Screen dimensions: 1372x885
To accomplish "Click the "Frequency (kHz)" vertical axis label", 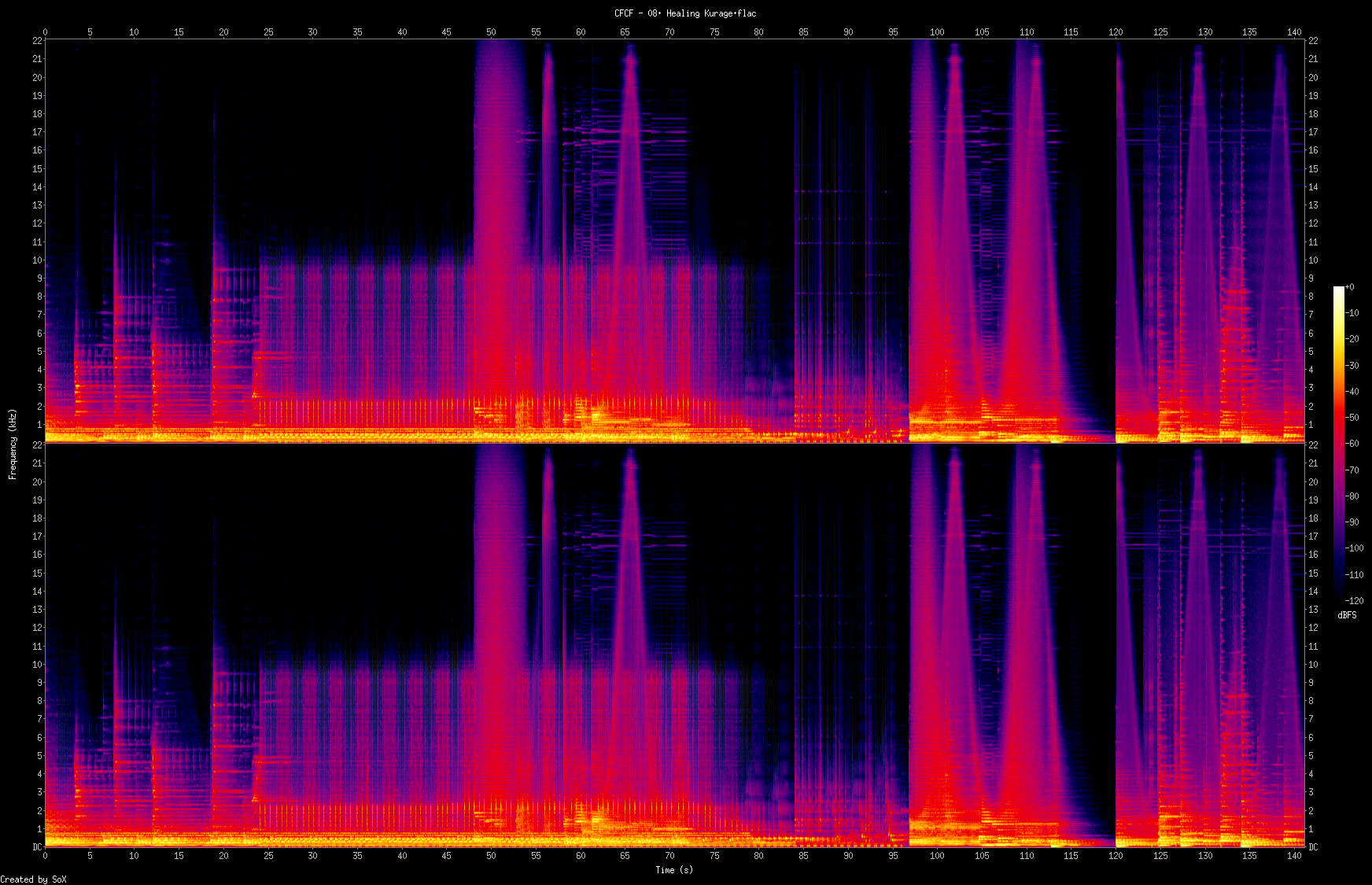I will click(13, 444).
